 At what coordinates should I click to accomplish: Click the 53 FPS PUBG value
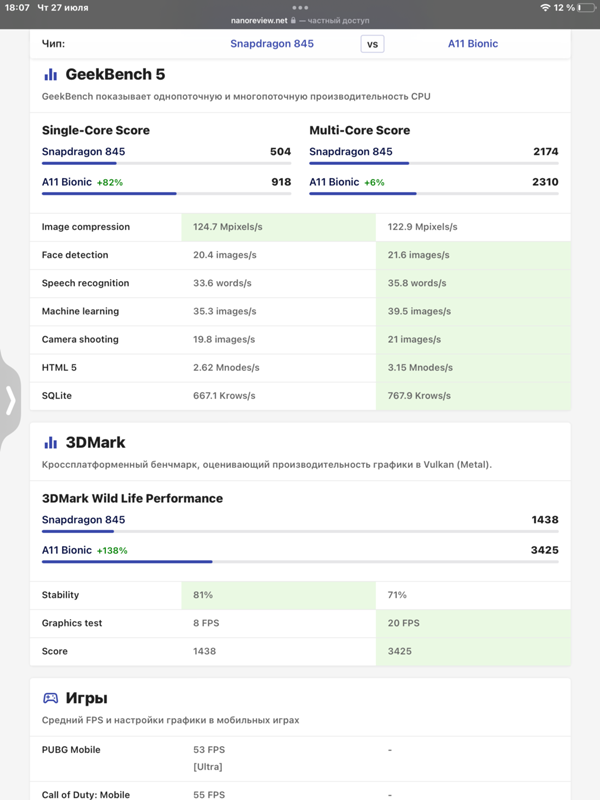click(x=209, y=749)
